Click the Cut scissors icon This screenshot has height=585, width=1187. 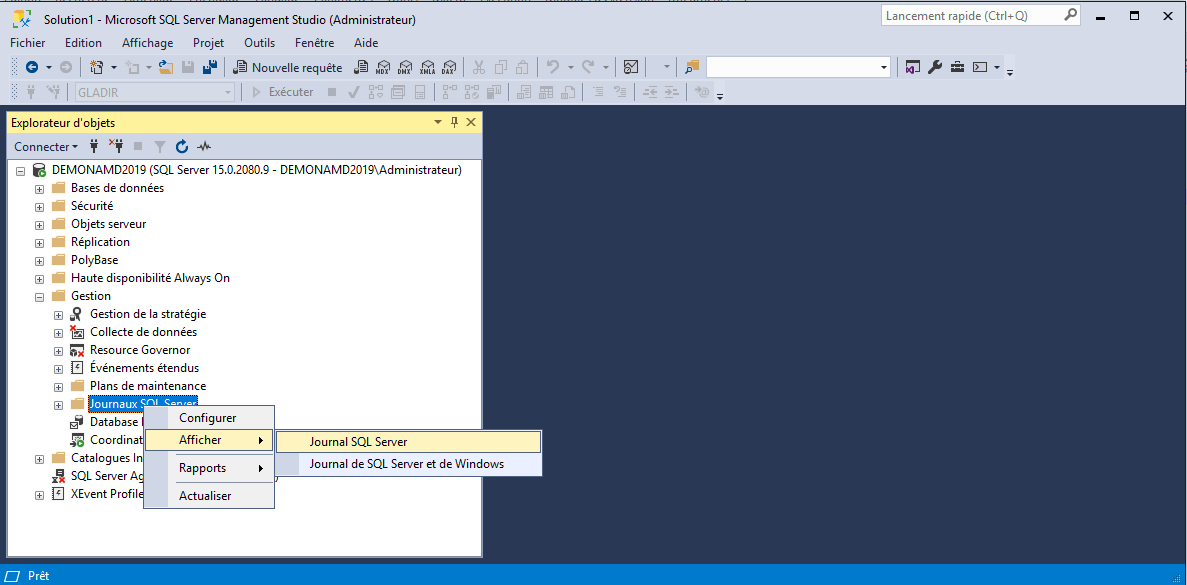(478, 67)
